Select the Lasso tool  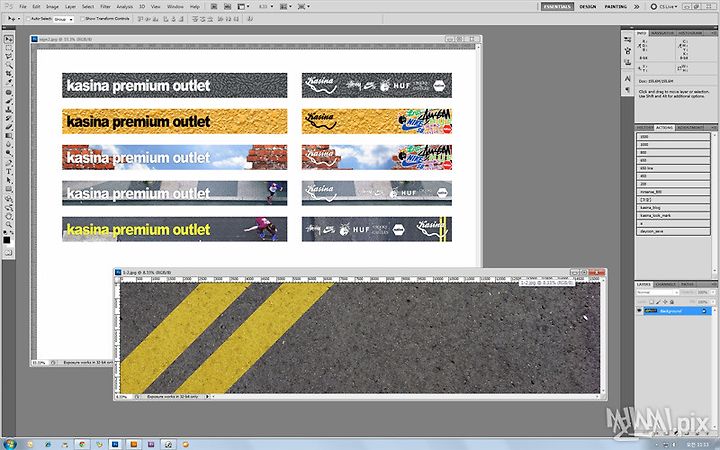click(x=9, y=57)
